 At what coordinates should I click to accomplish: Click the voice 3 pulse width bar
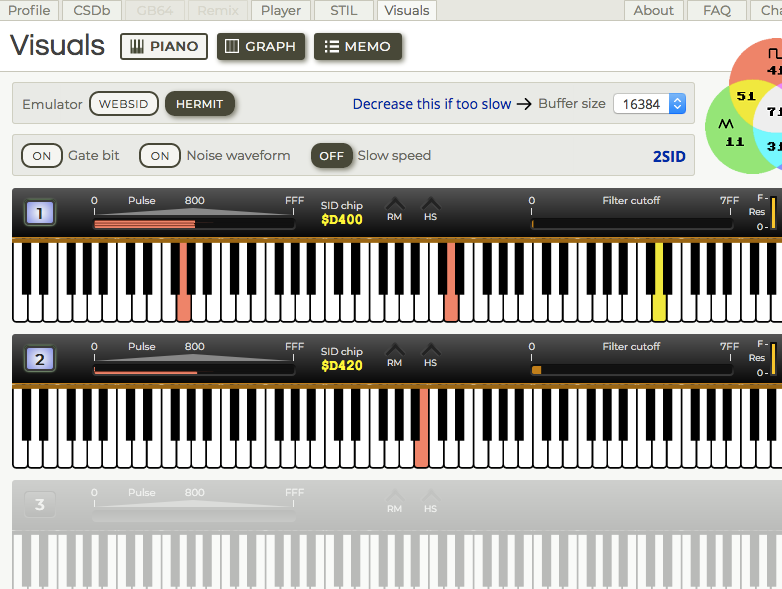tap(195, 516)
